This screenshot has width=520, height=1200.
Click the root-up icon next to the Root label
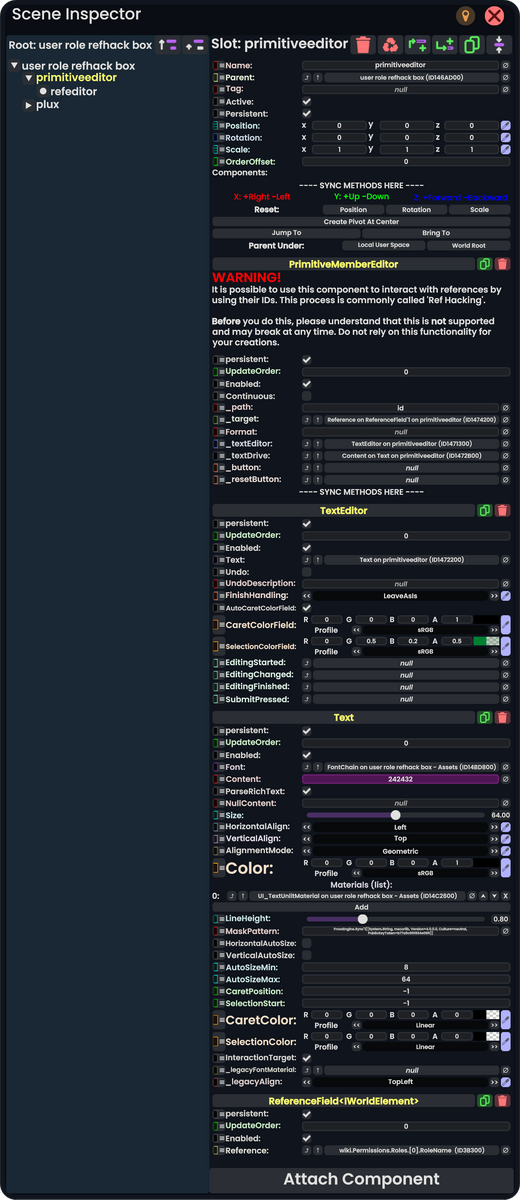click(x=168, y=45)
